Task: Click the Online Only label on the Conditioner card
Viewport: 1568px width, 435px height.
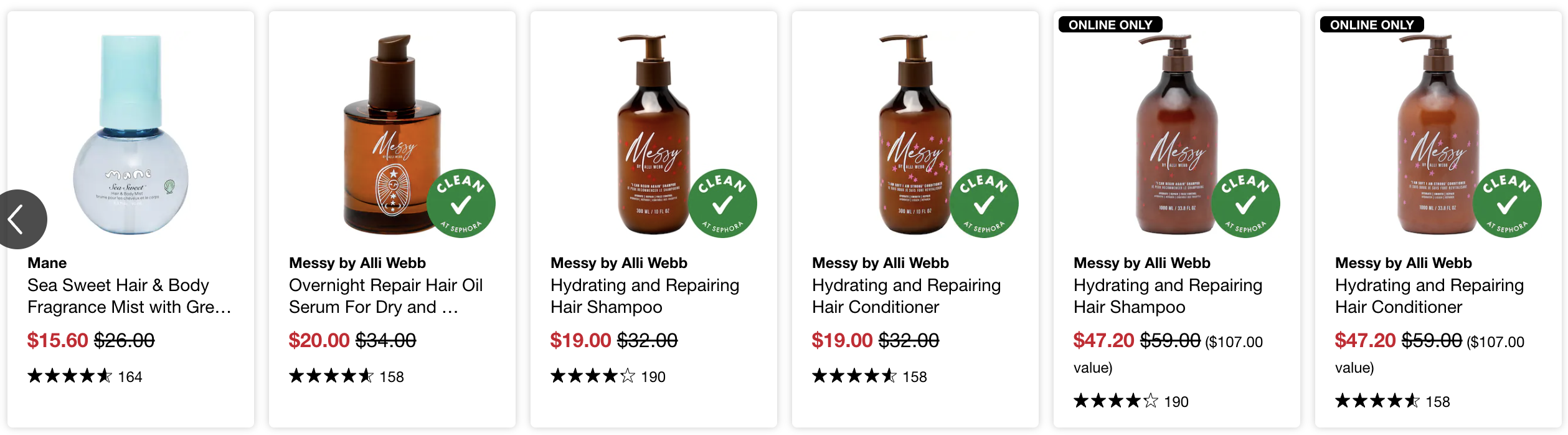Action: point(1372,25)
